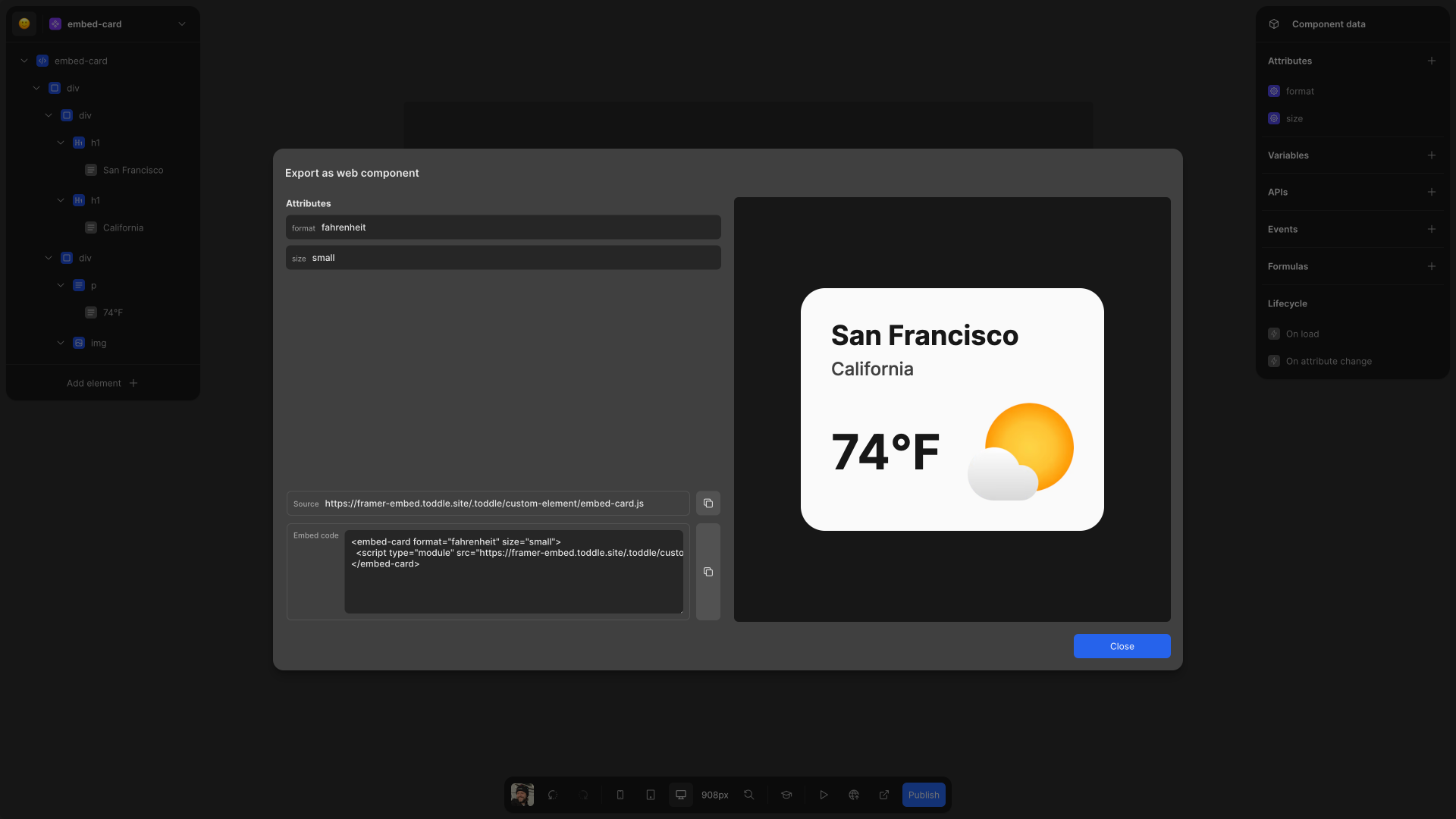
Task: Switch to tablet preview size
Action: 651,795
